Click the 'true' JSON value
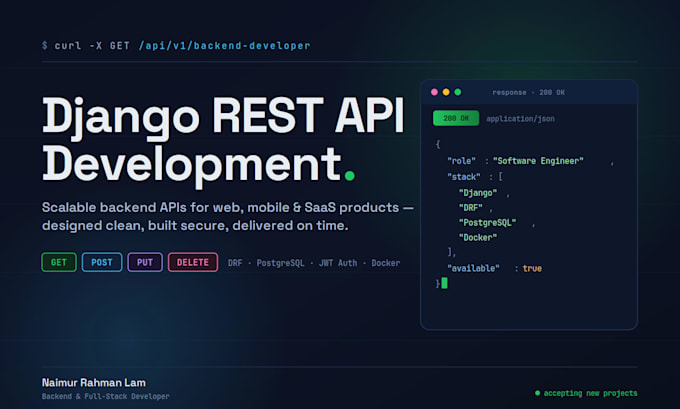 click(532, 268)
